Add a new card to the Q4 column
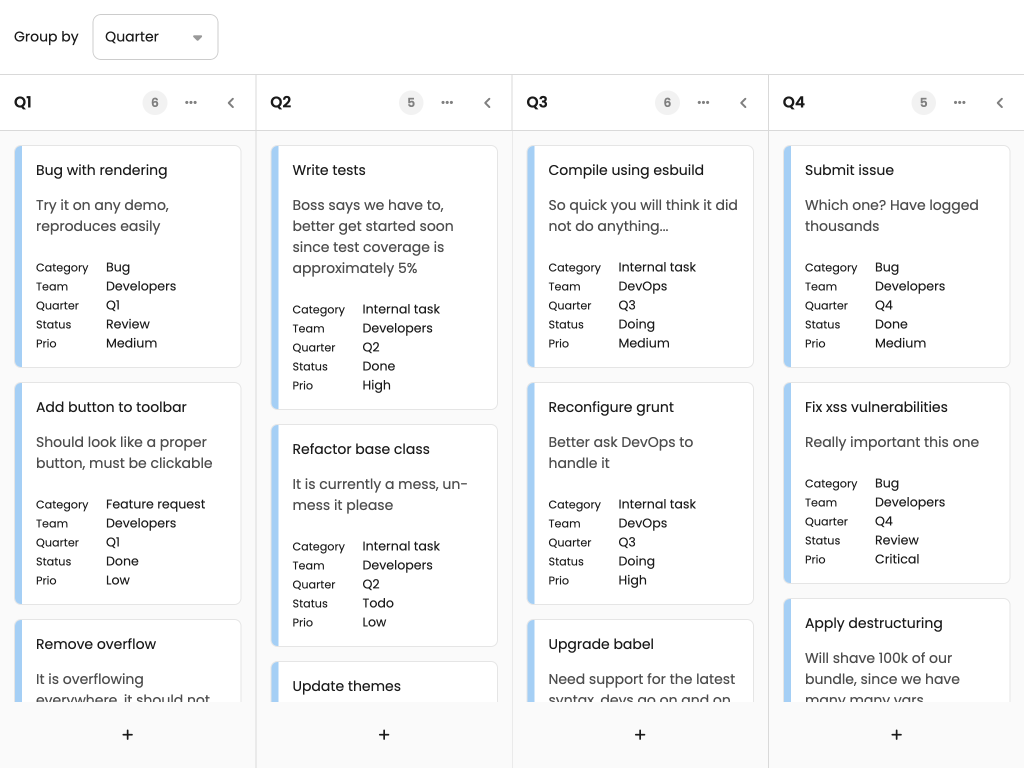Screen dimensions: 1024x768 coord(895,734)
